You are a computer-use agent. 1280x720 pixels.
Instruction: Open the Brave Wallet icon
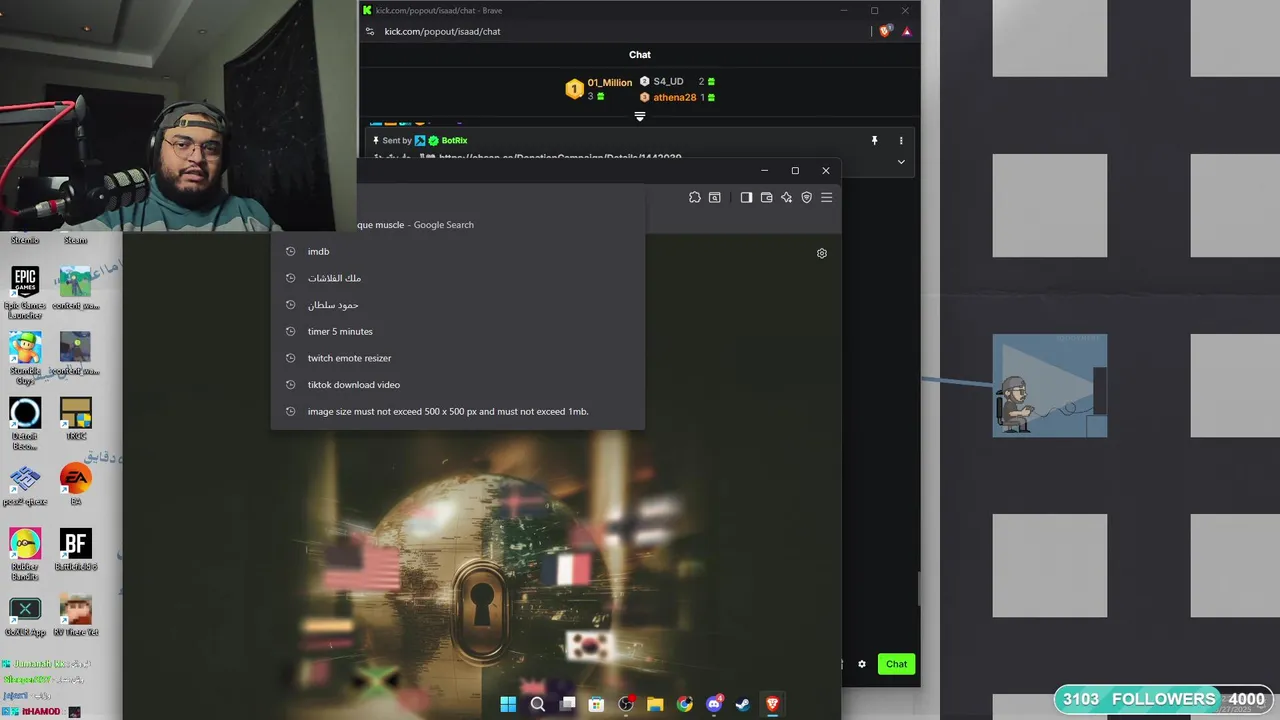click(766, 198)
